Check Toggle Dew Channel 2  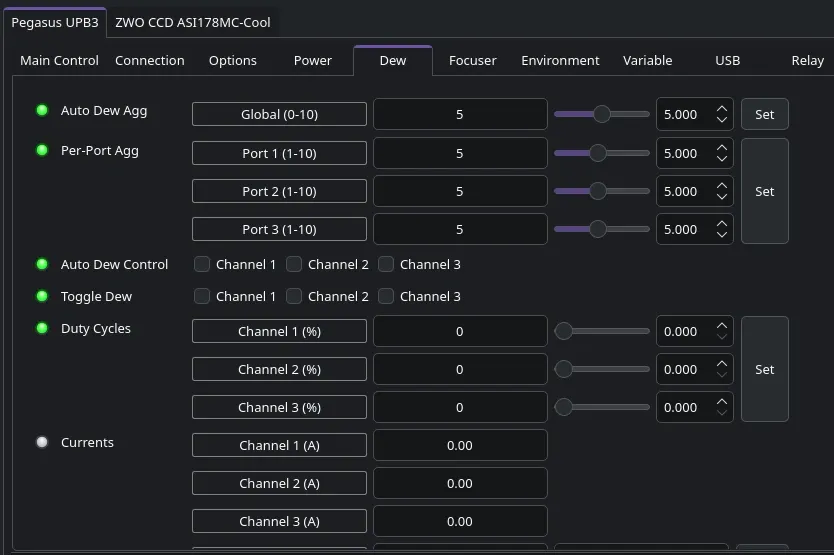pyautogui.click(x=294, y=296)
